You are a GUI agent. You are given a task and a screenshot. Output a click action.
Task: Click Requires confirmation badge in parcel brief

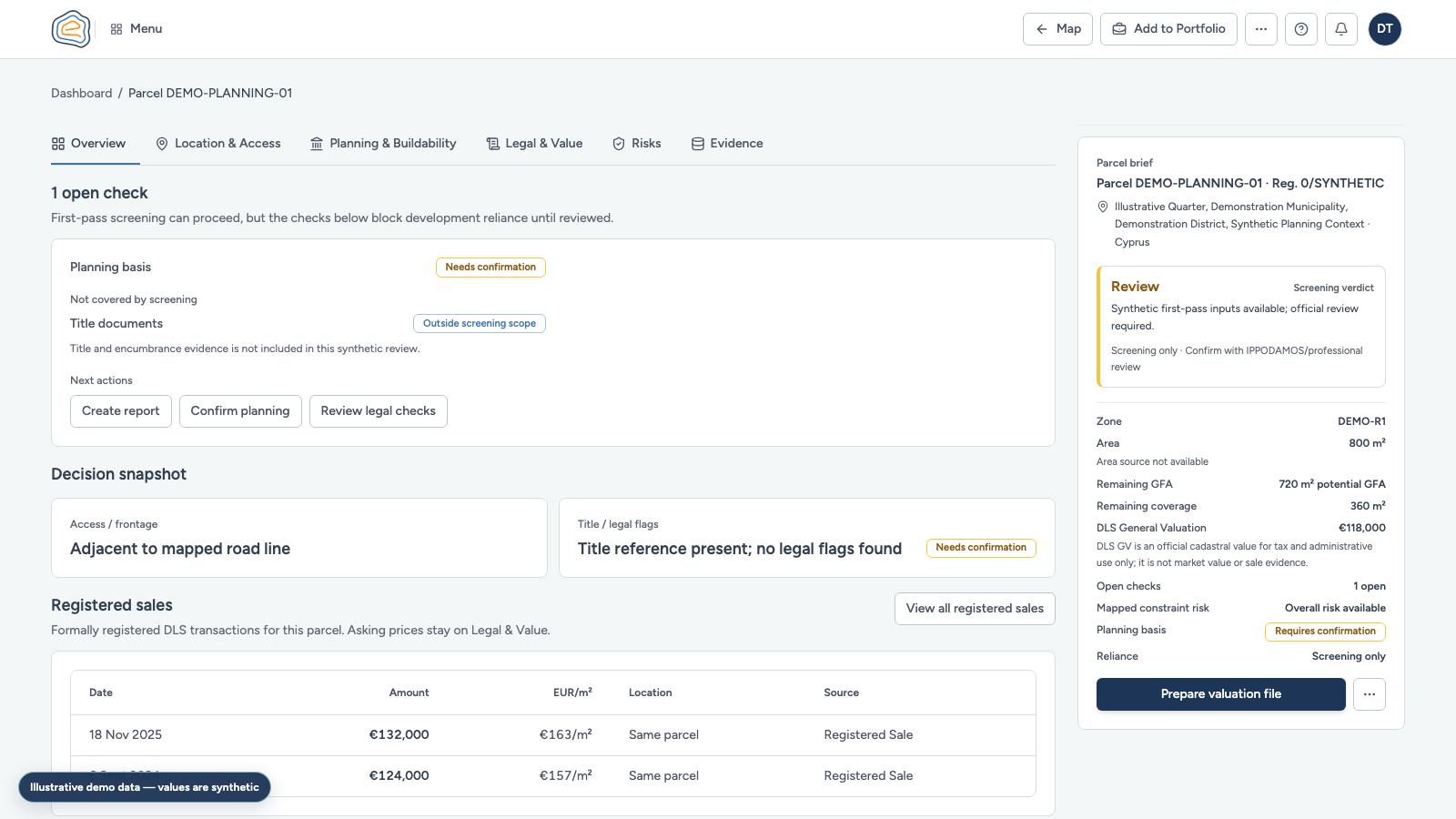coord(1325,632)
